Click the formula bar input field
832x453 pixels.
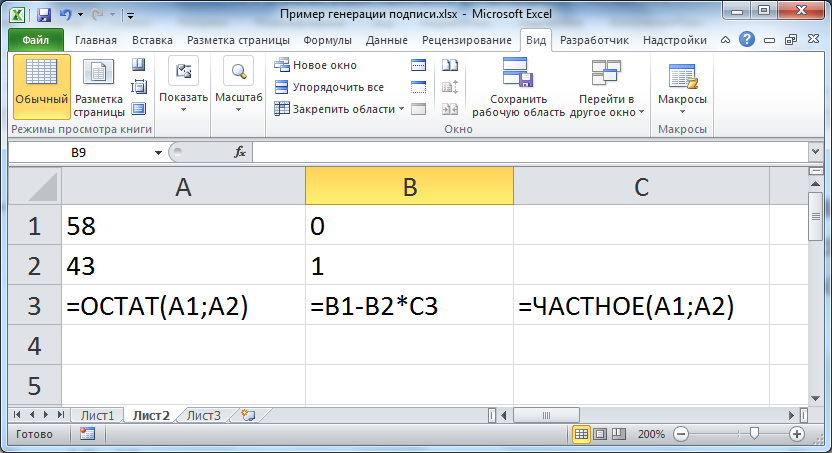pyautogui.click(x=530, y=152)
